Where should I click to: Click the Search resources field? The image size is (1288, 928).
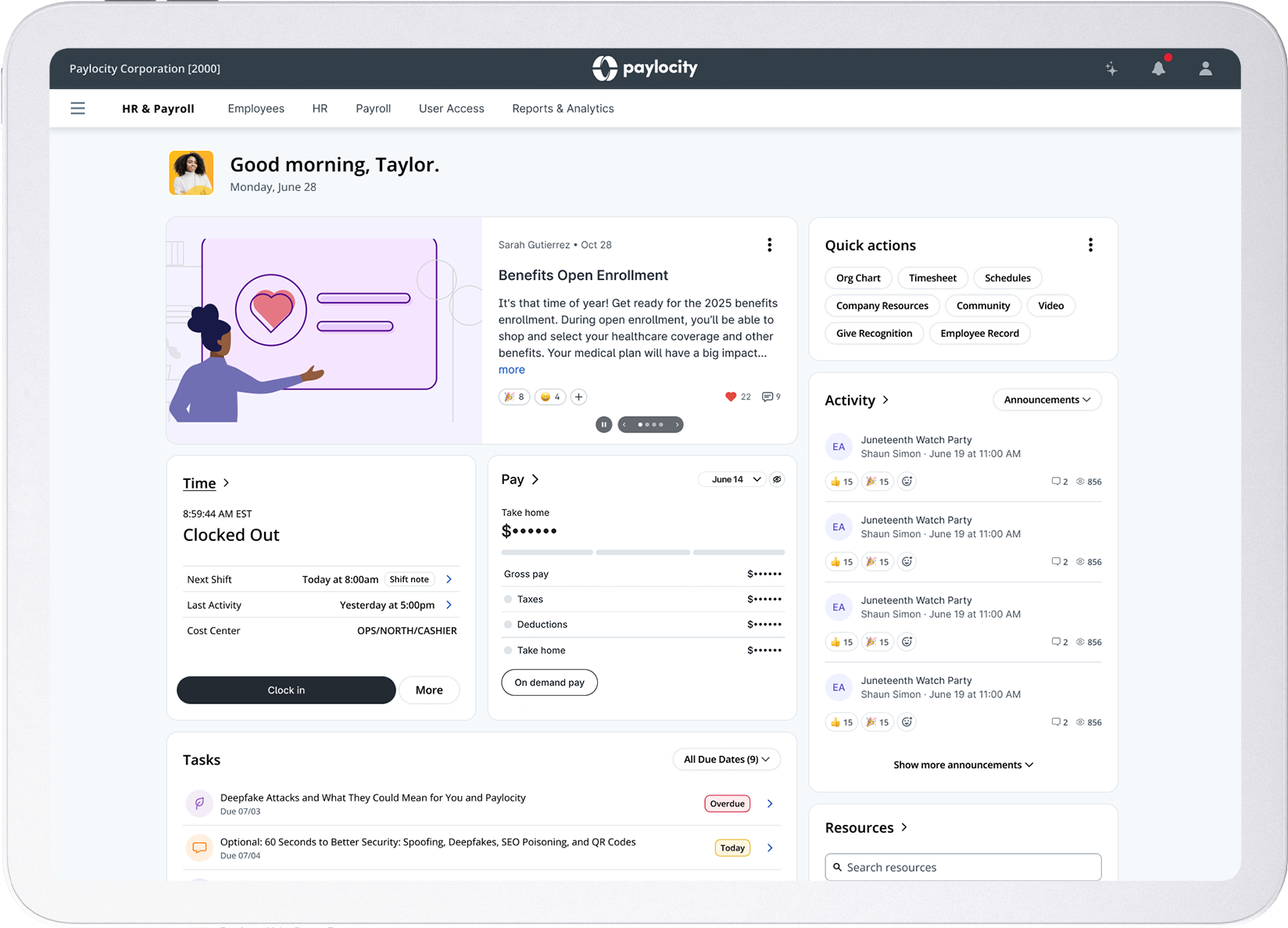click(x=963, y=867)
